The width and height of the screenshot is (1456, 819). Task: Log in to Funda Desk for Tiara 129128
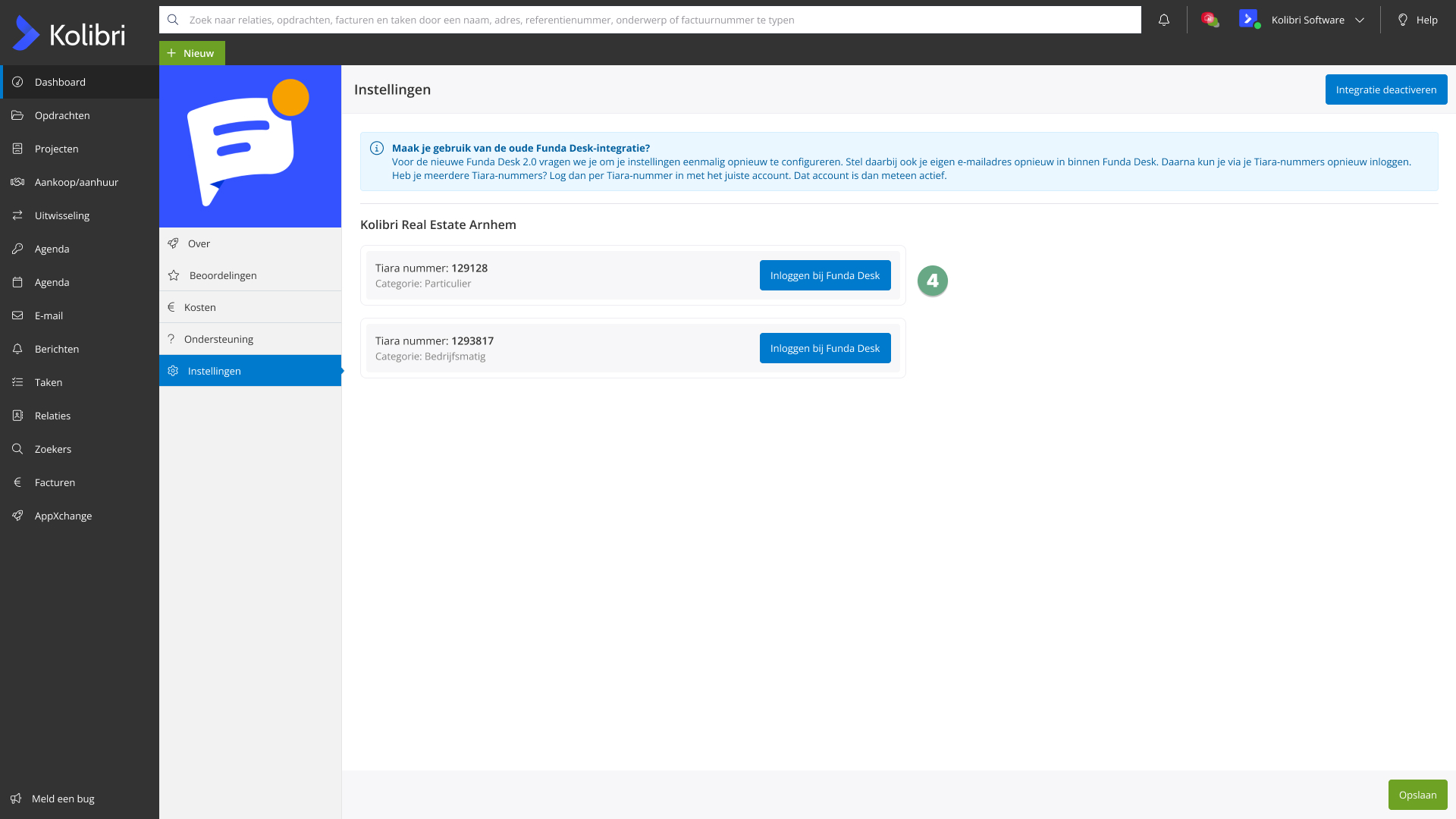(824, 275)
